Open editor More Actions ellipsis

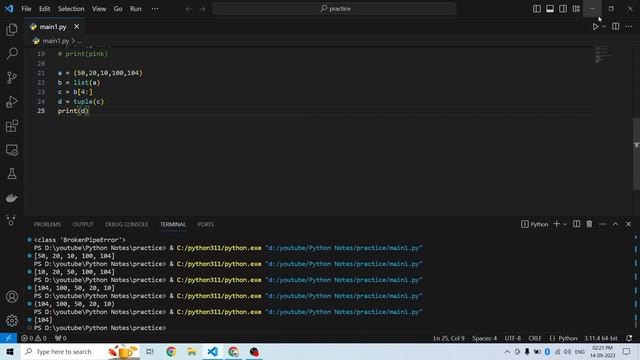629,27
